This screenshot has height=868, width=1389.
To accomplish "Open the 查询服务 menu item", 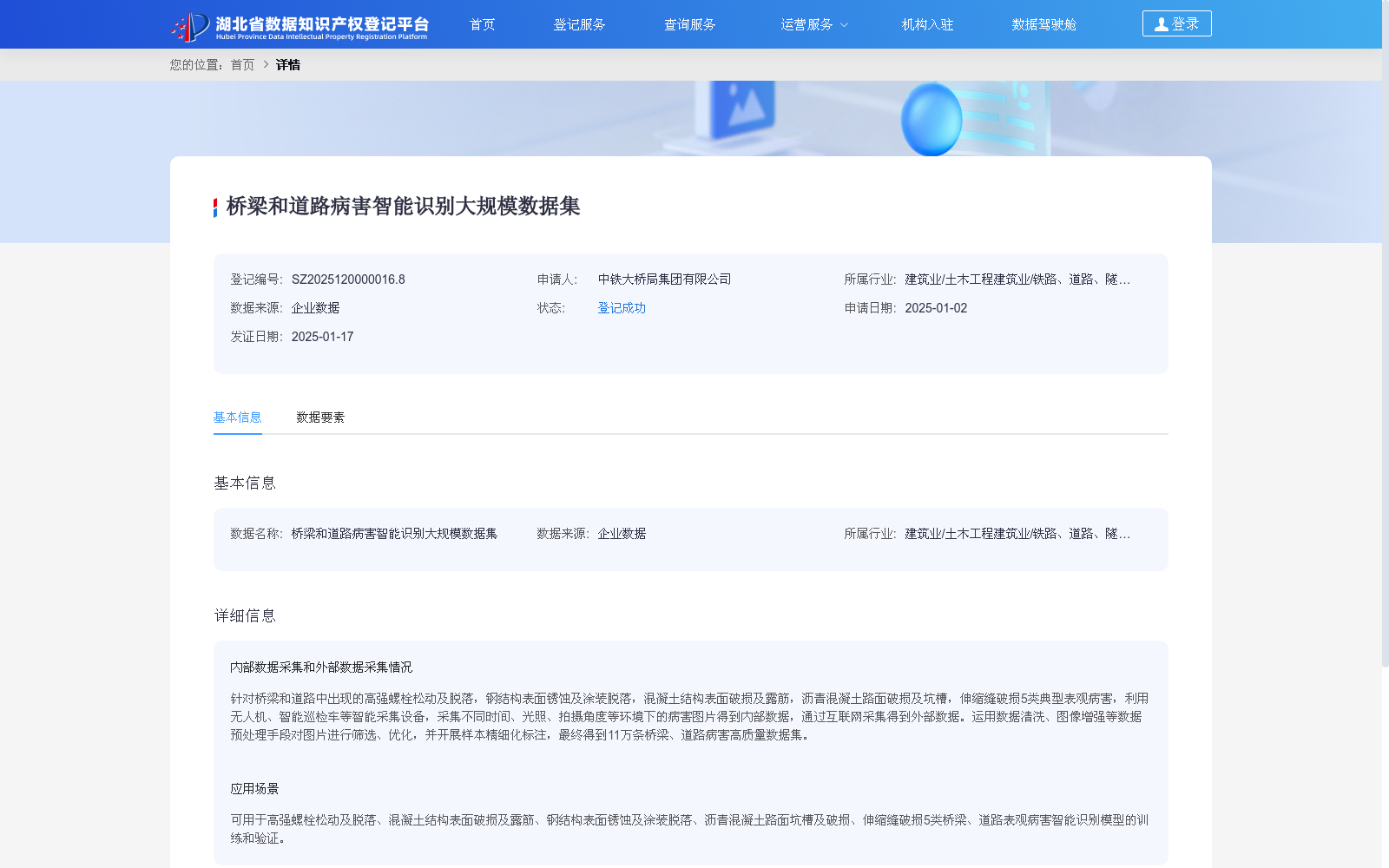I will click(690, 24).
